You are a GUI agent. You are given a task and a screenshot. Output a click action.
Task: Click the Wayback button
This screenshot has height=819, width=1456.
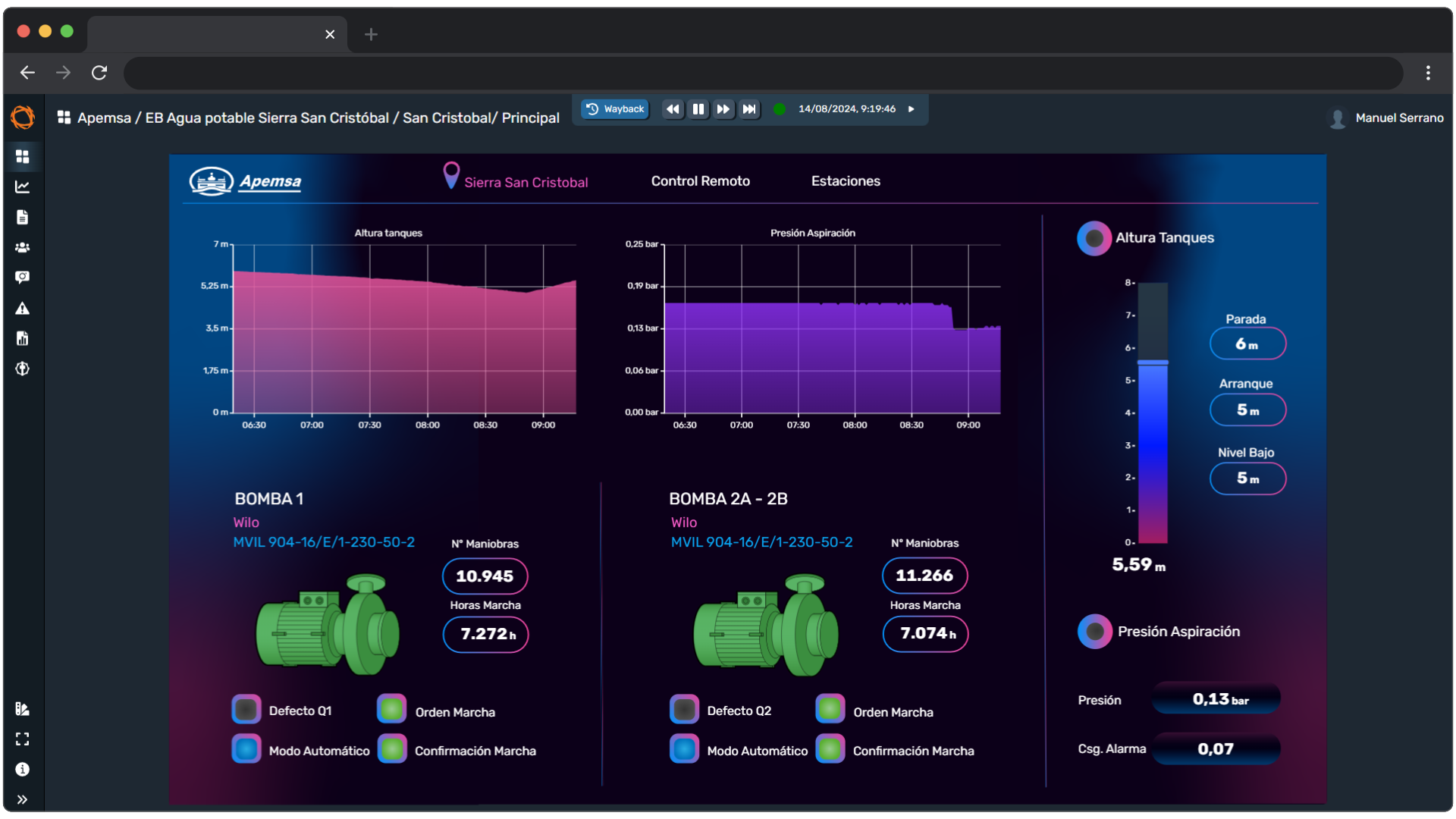pyautogui.click(x=615, y=109)
